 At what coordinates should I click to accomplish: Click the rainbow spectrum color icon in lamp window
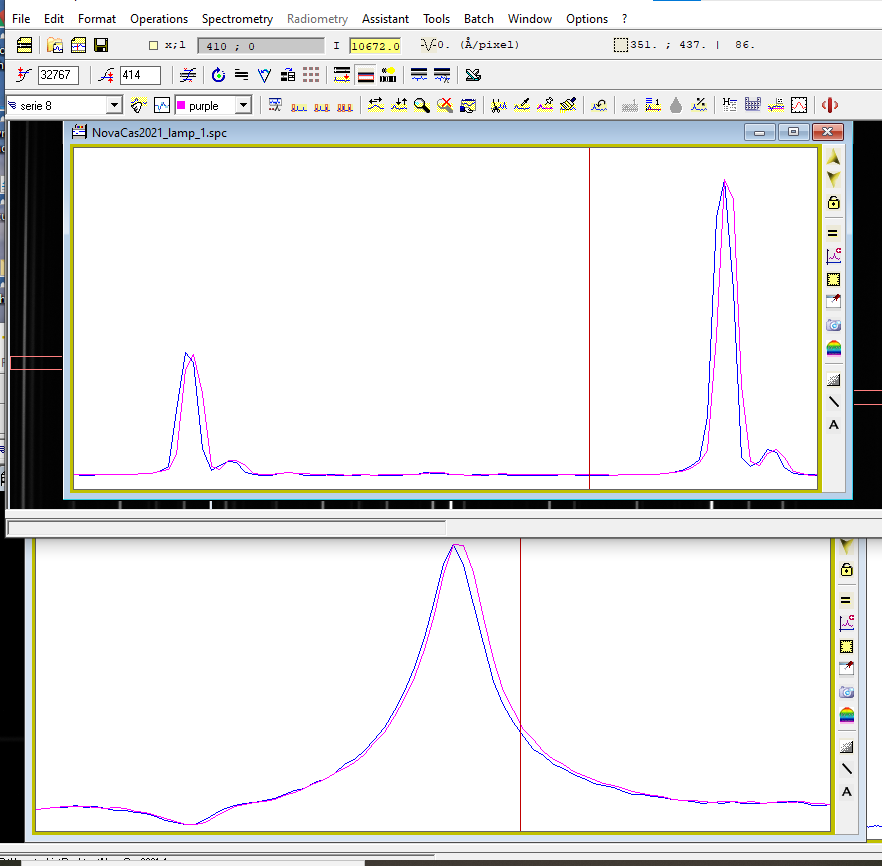pyautogui.click(x=833, y=348)
